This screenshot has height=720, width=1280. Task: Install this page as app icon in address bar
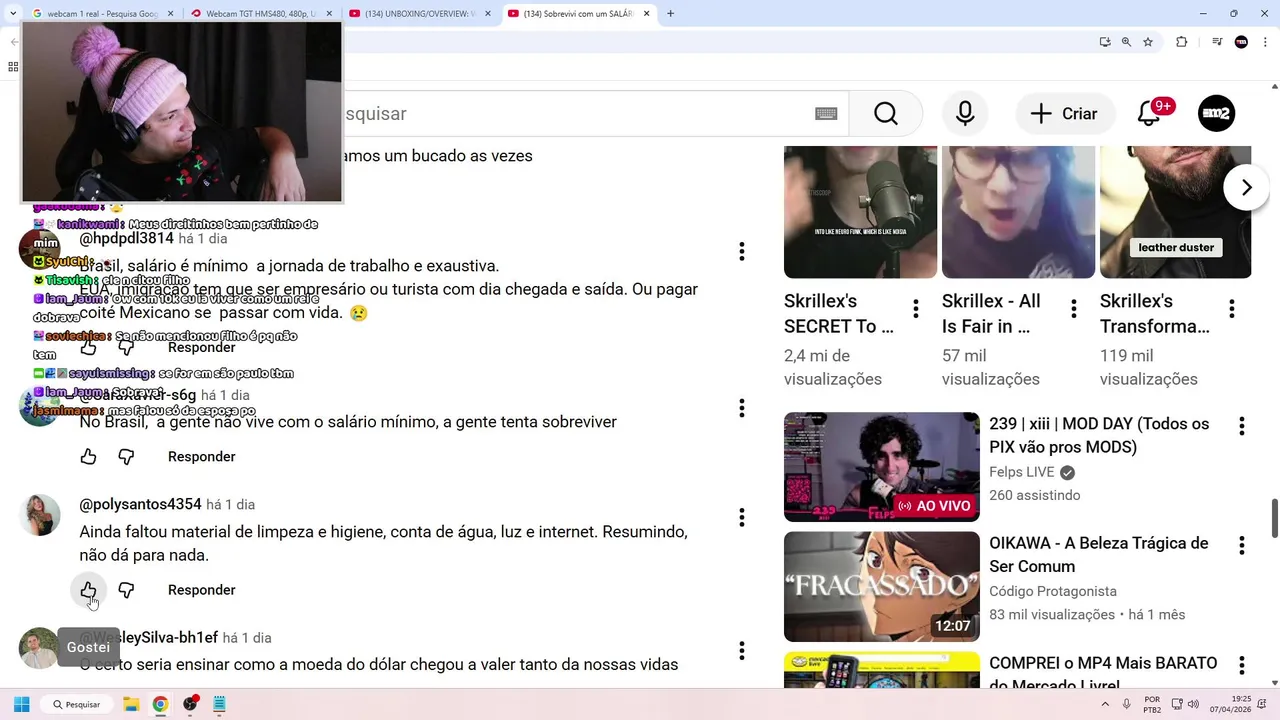(x=1105, y=42)
